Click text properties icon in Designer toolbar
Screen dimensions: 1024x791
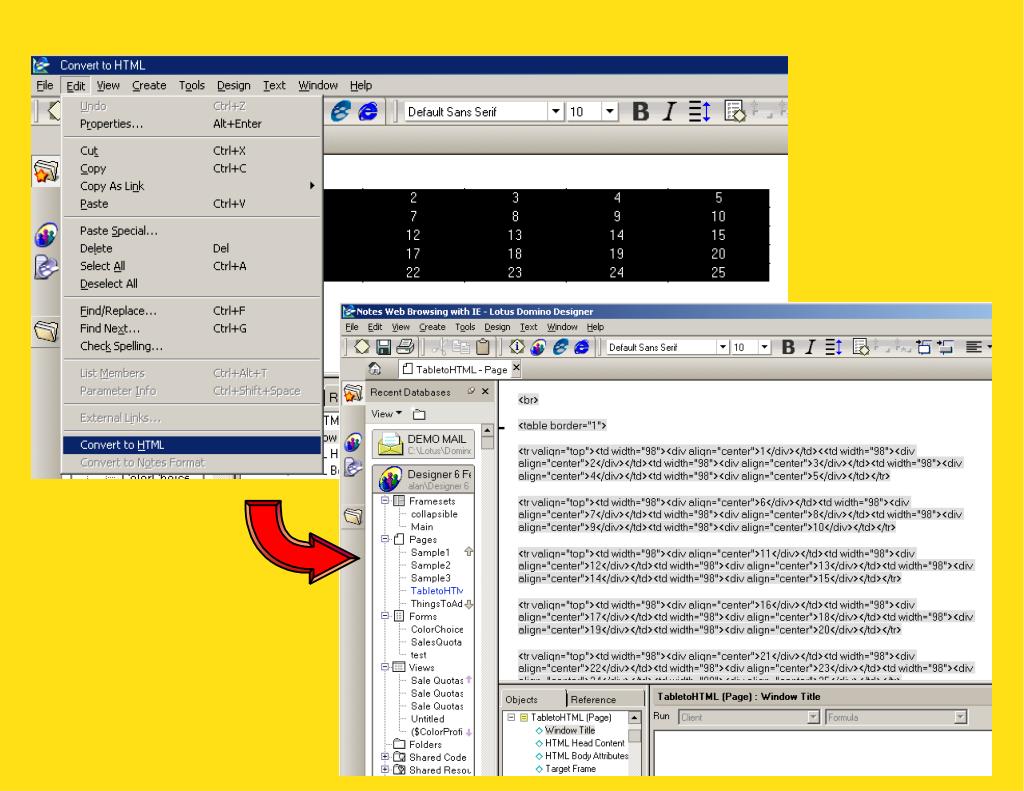pyautogui.click(x=861, y=347)
